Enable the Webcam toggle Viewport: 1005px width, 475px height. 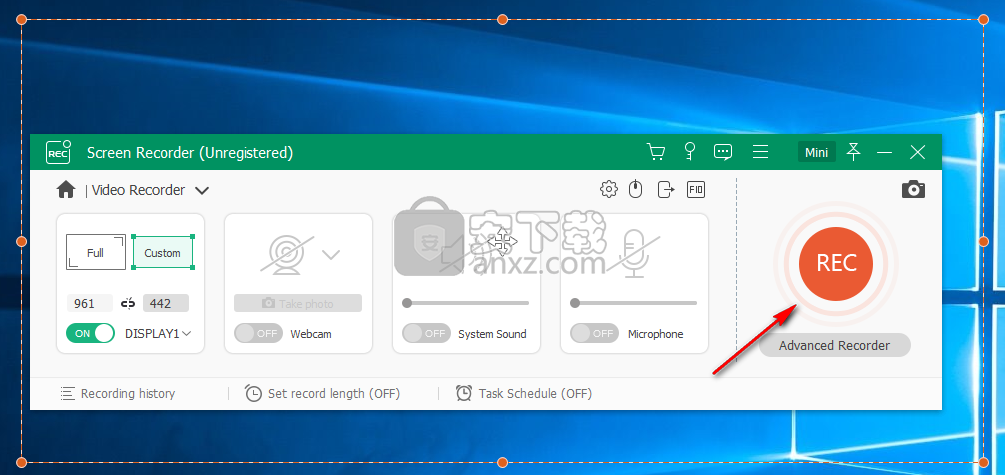coord(258,333)
